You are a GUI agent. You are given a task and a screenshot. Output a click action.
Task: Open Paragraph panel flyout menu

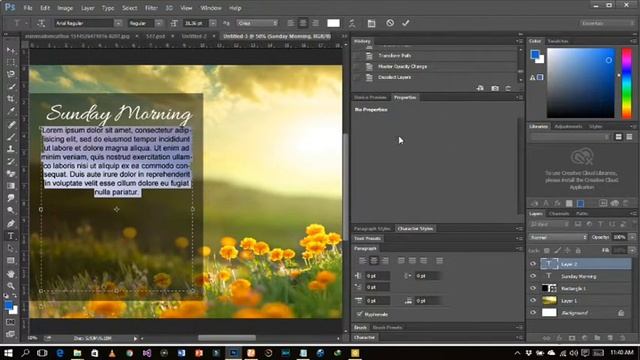pos(519,248)
